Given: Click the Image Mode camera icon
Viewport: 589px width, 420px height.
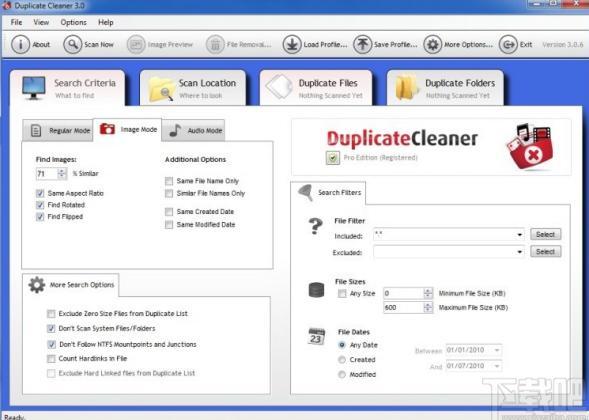Looking at the screenshot, I should (x=107, y=129).
